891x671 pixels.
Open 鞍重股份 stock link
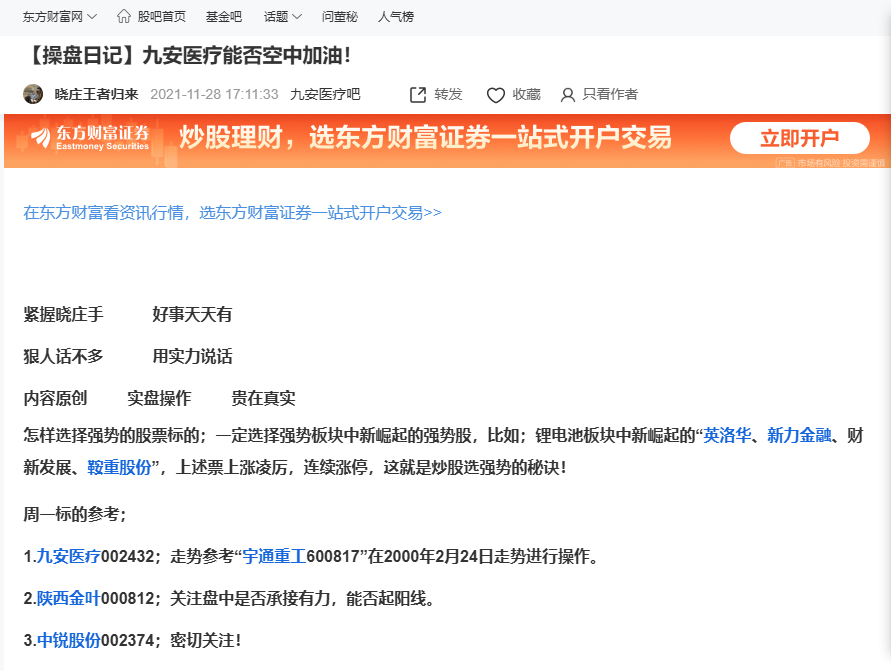(x=119, y=468)
